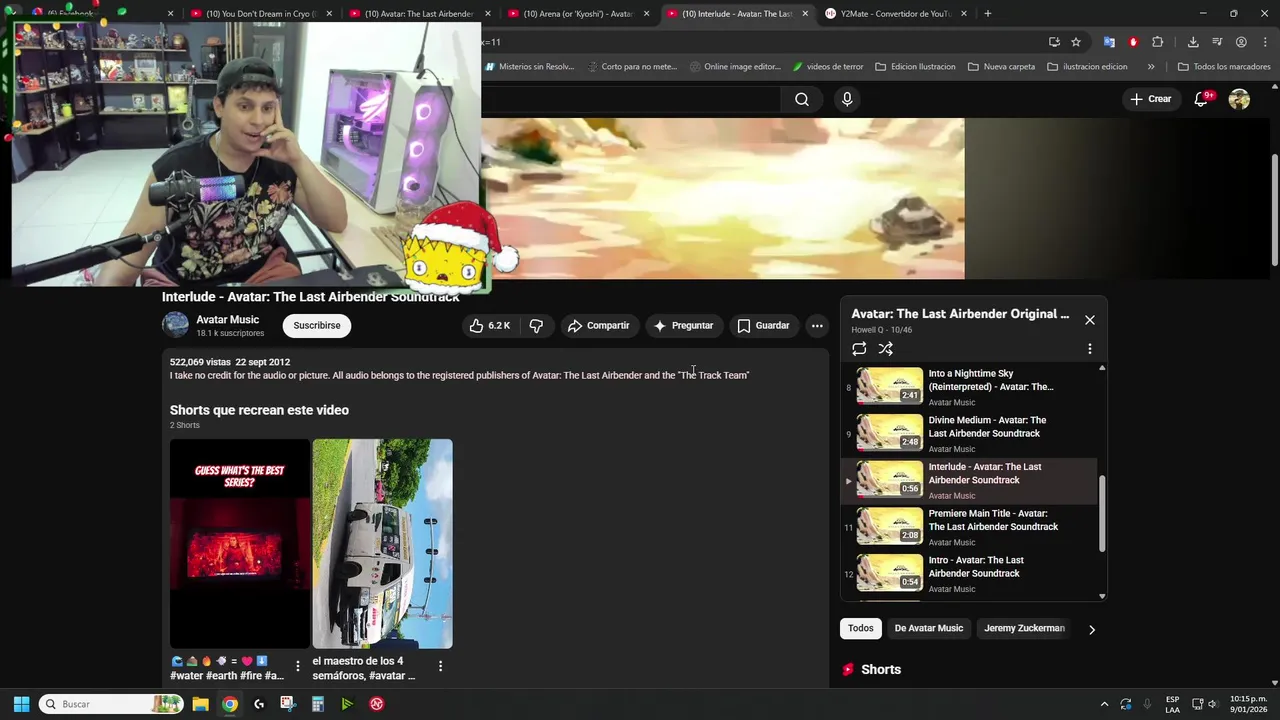Open media controls icon in Chrome toolbar

(1217, 42)
